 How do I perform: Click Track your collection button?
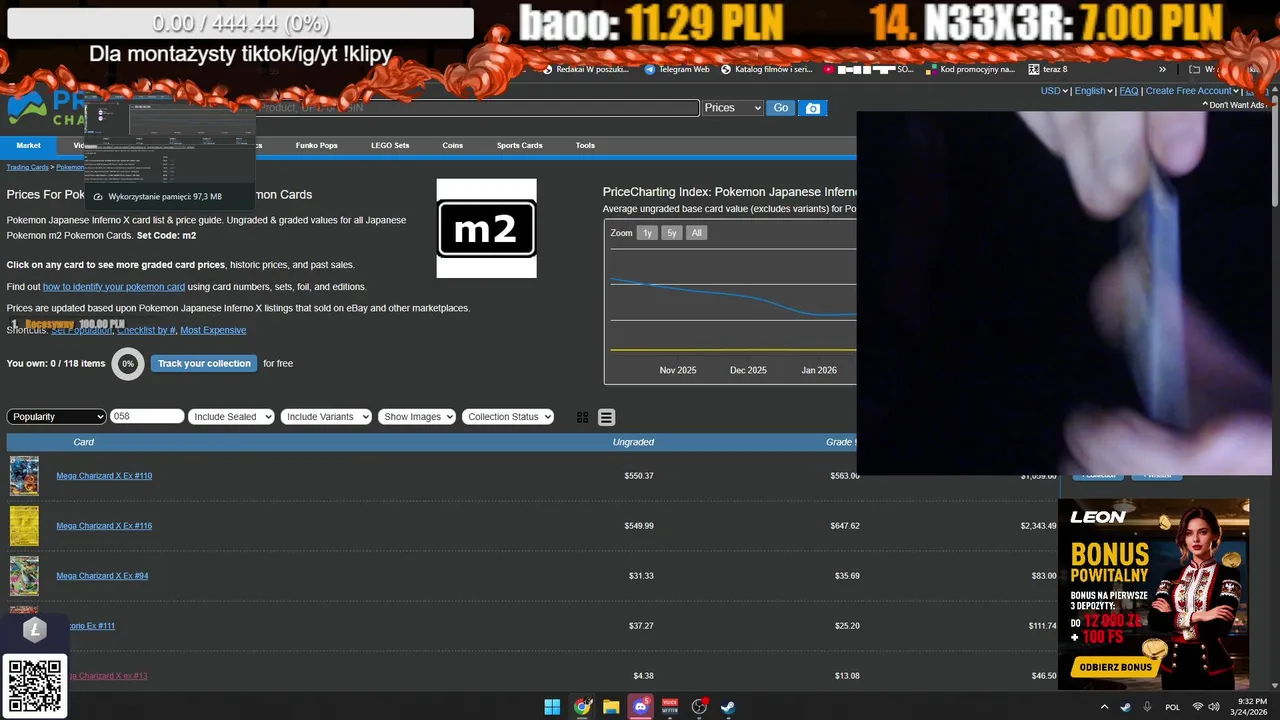point(204,364)
